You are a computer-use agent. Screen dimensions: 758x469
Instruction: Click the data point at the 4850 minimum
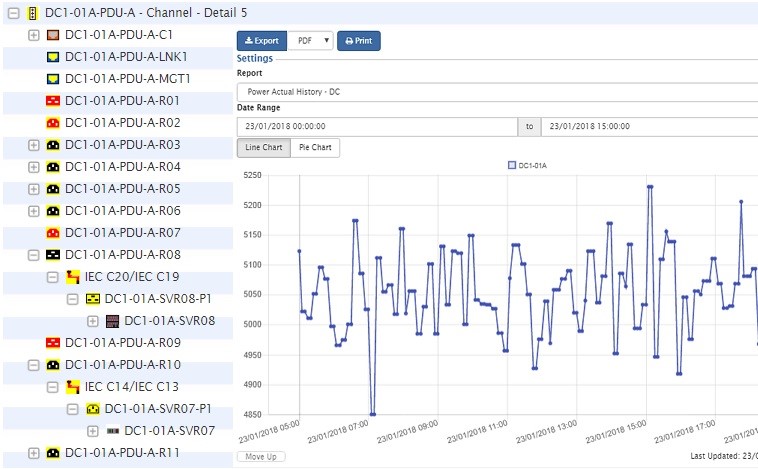(x=372, y=413)
